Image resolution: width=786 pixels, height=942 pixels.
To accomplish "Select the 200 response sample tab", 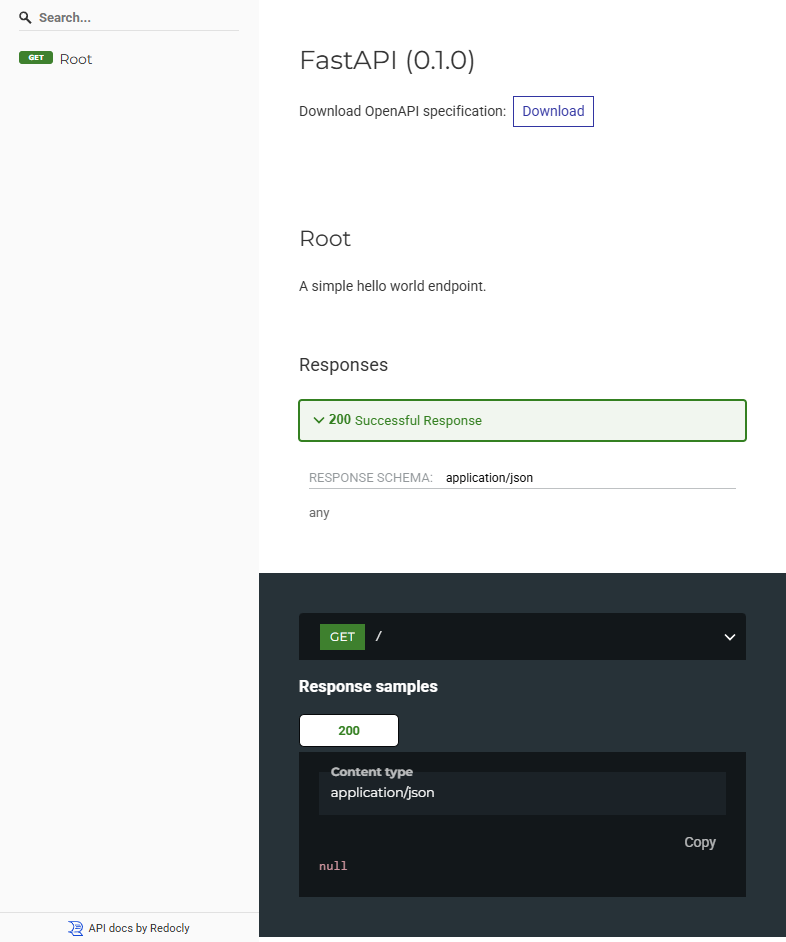I will click(x=349, y=731).
